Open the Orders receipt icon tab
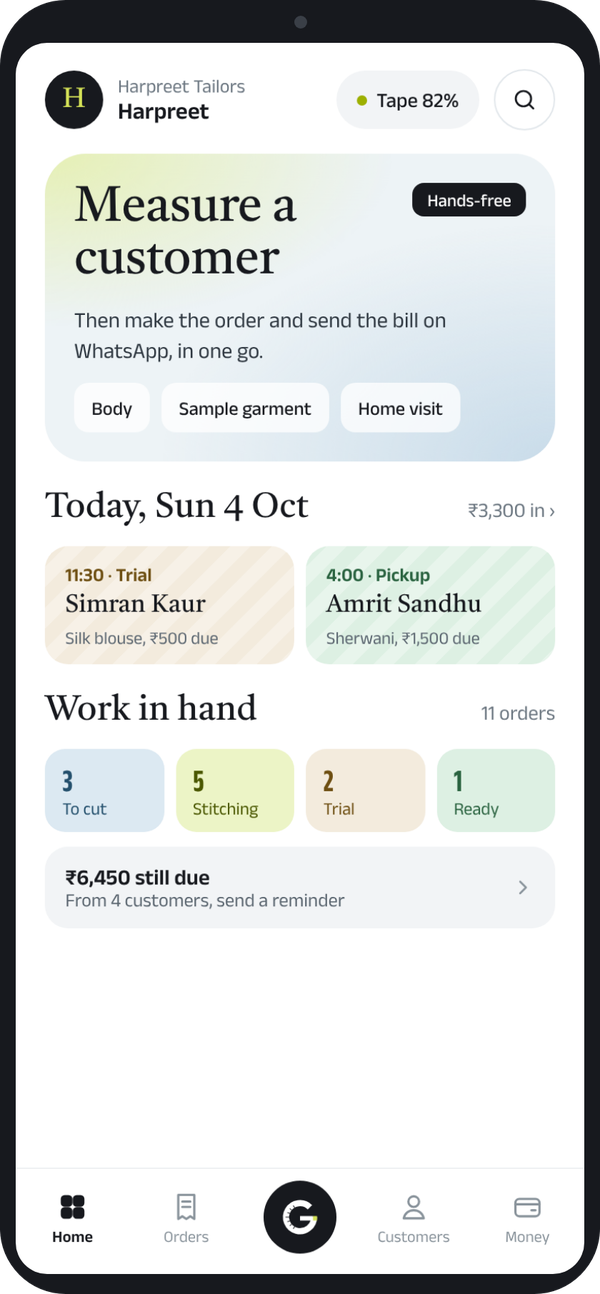600x1294 pixels. [x=186, y=1217]
